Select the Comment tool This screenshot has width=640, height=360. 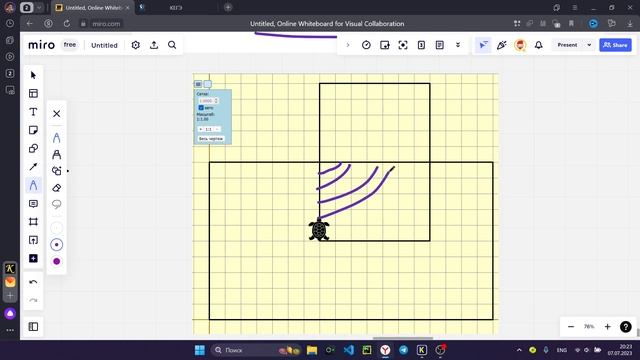point(33,204)
